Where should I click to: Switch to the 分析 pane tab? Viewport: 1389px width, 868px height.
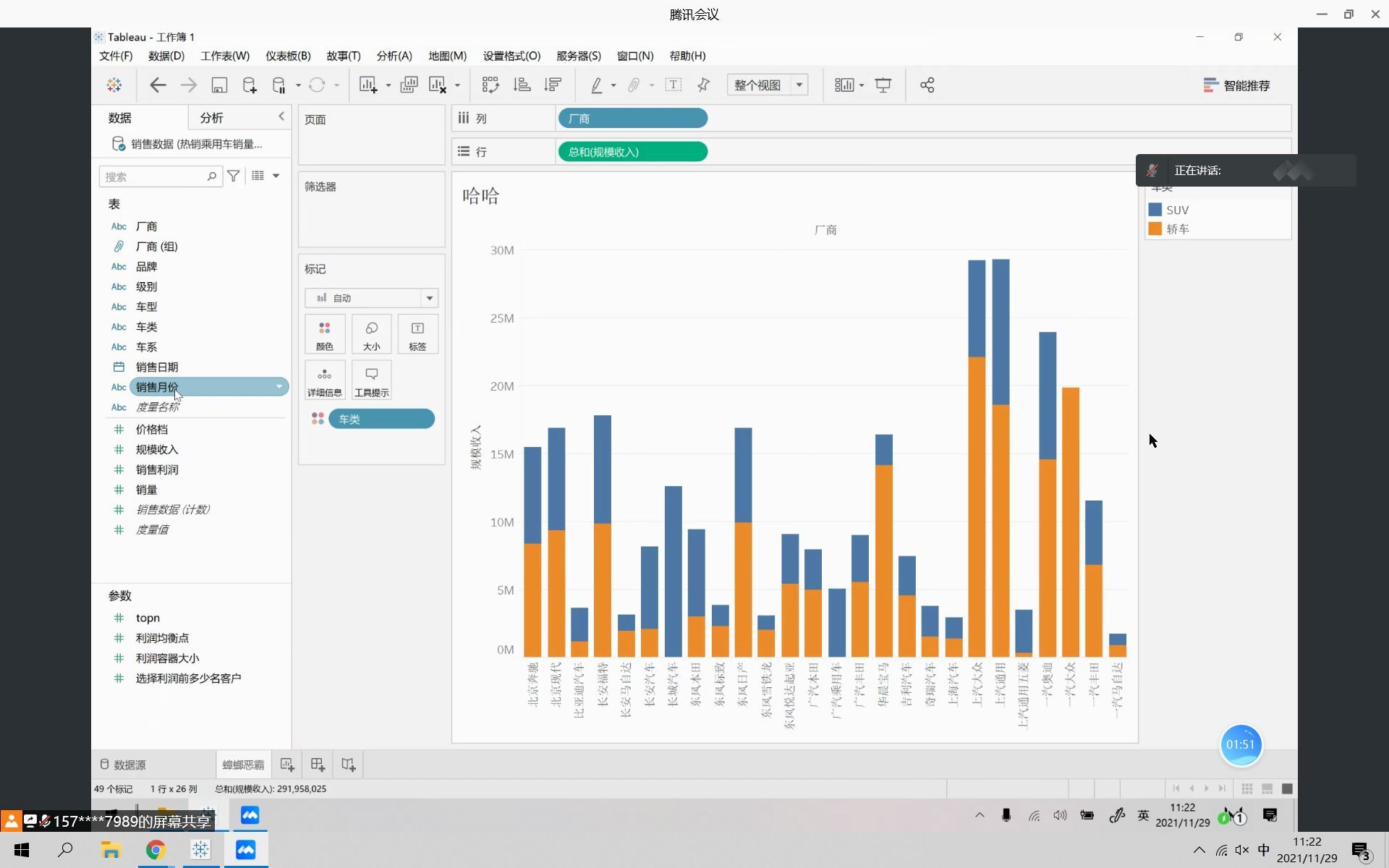tap(211, 118)
